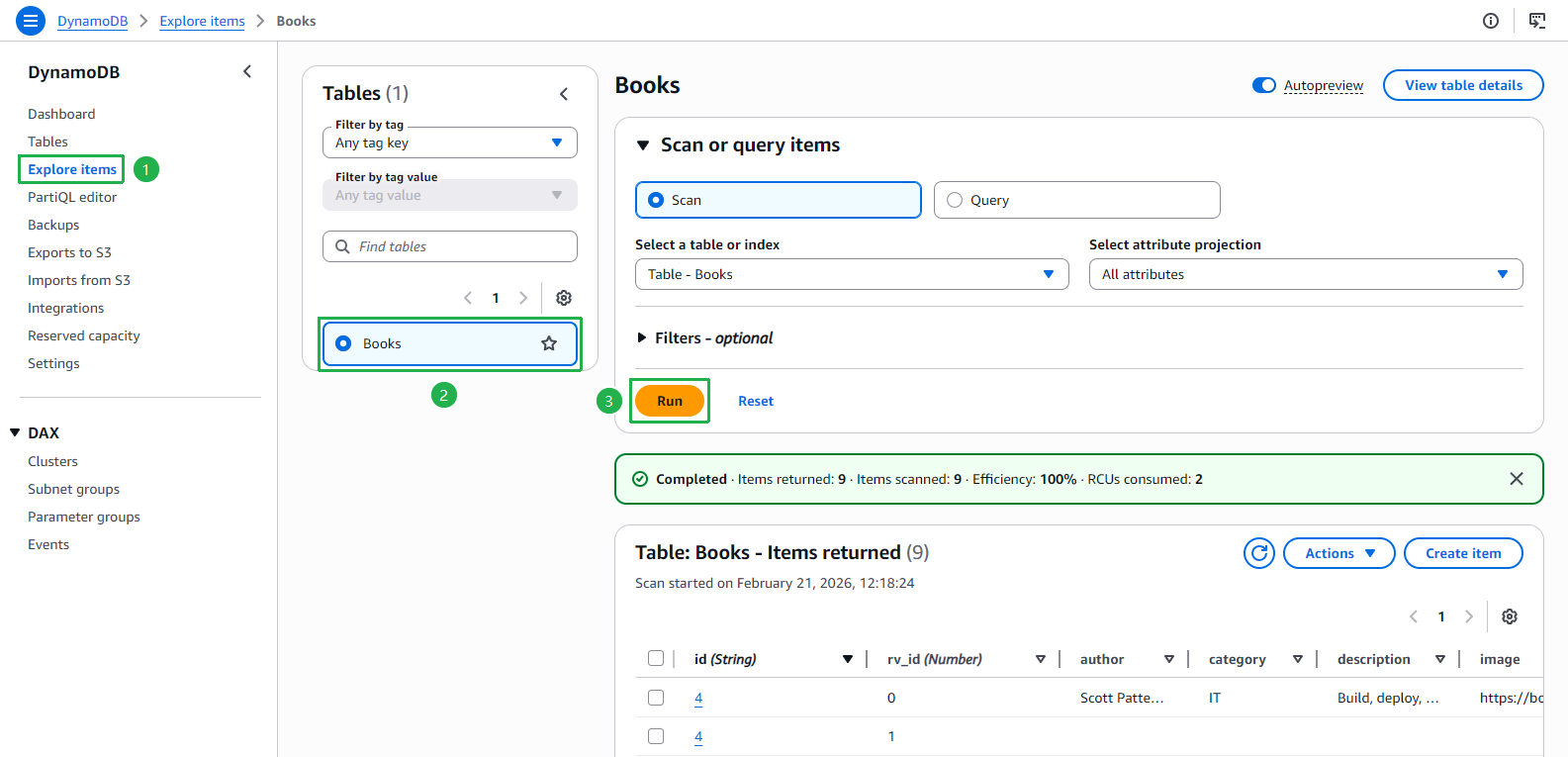Sort by the id (String) column arrow

point(848,659)
